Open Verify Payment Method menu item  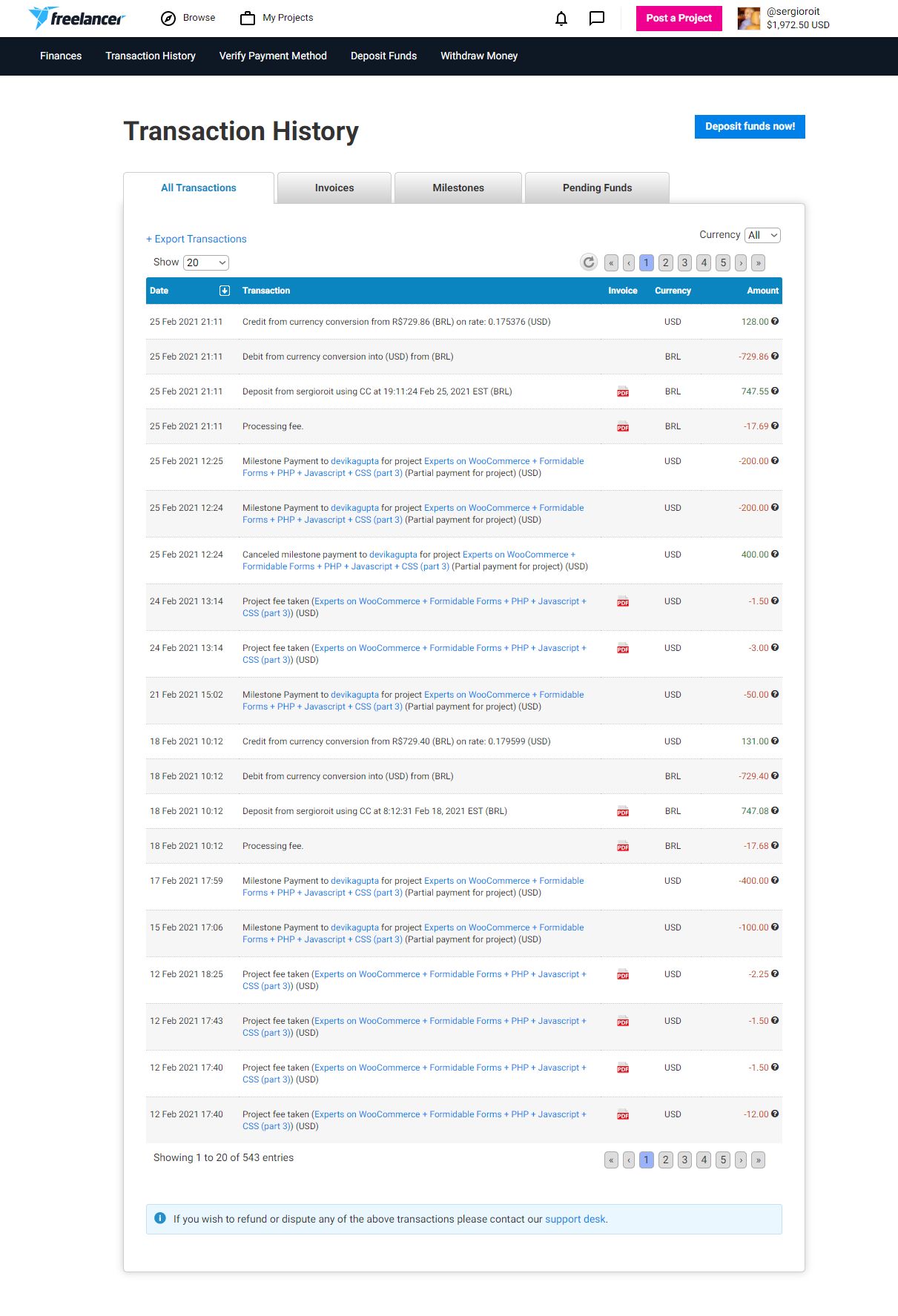tap(273, 56)
